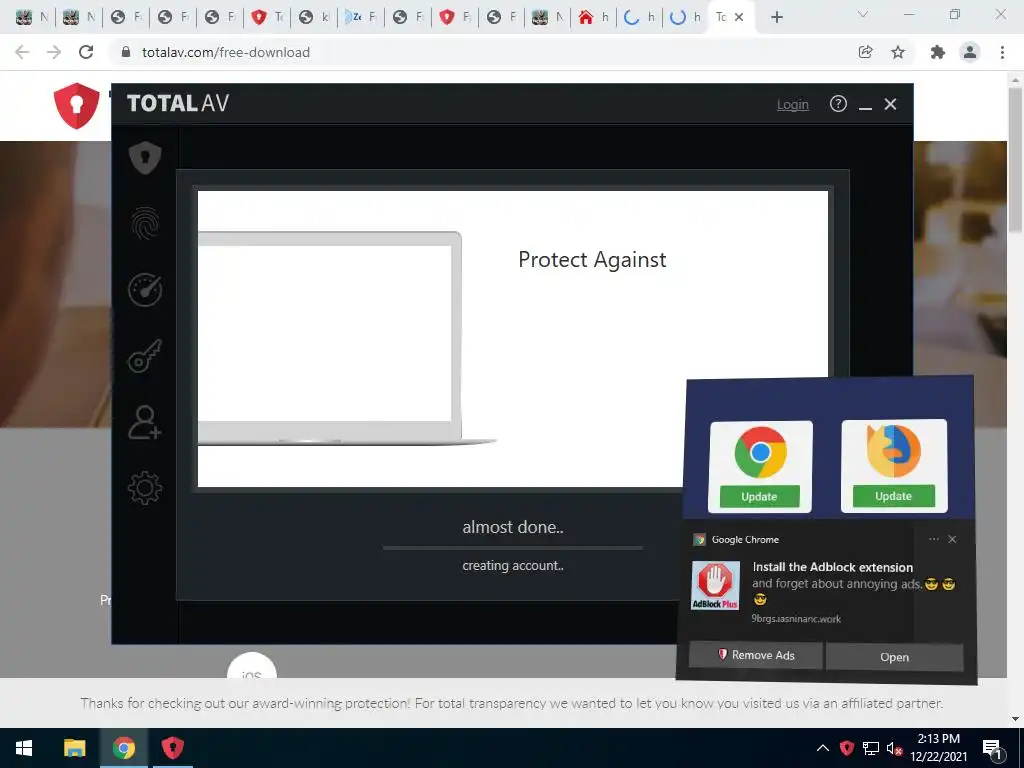Click Update under the Chrome logo
Image resolution: width=1024 pixels, height=768 pixels.
[x=760, y=496]
